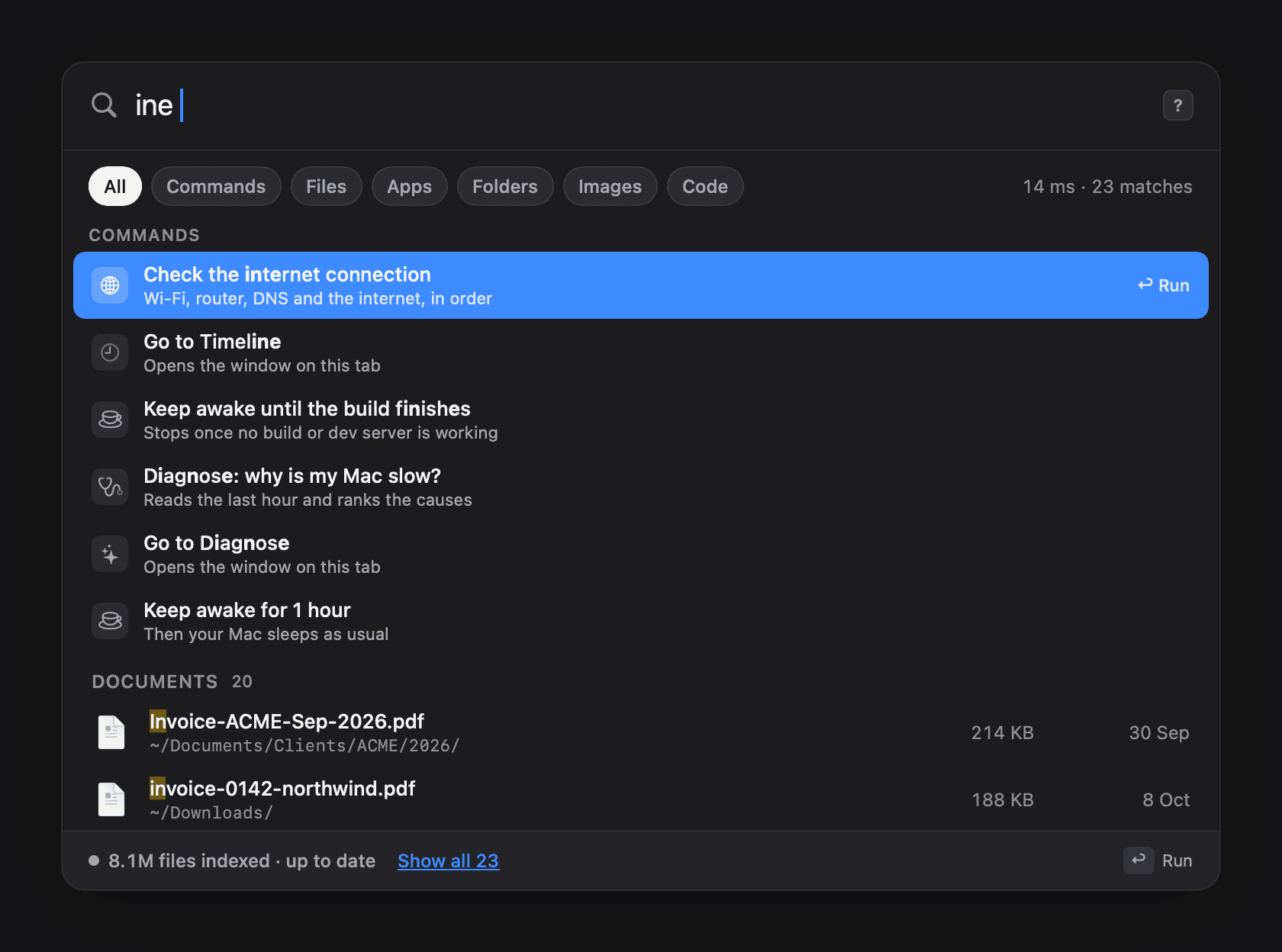Choose the 'Go to Diagnose' command
The width and height of the screenshot is (1282, 952).
tap(641, 554)
